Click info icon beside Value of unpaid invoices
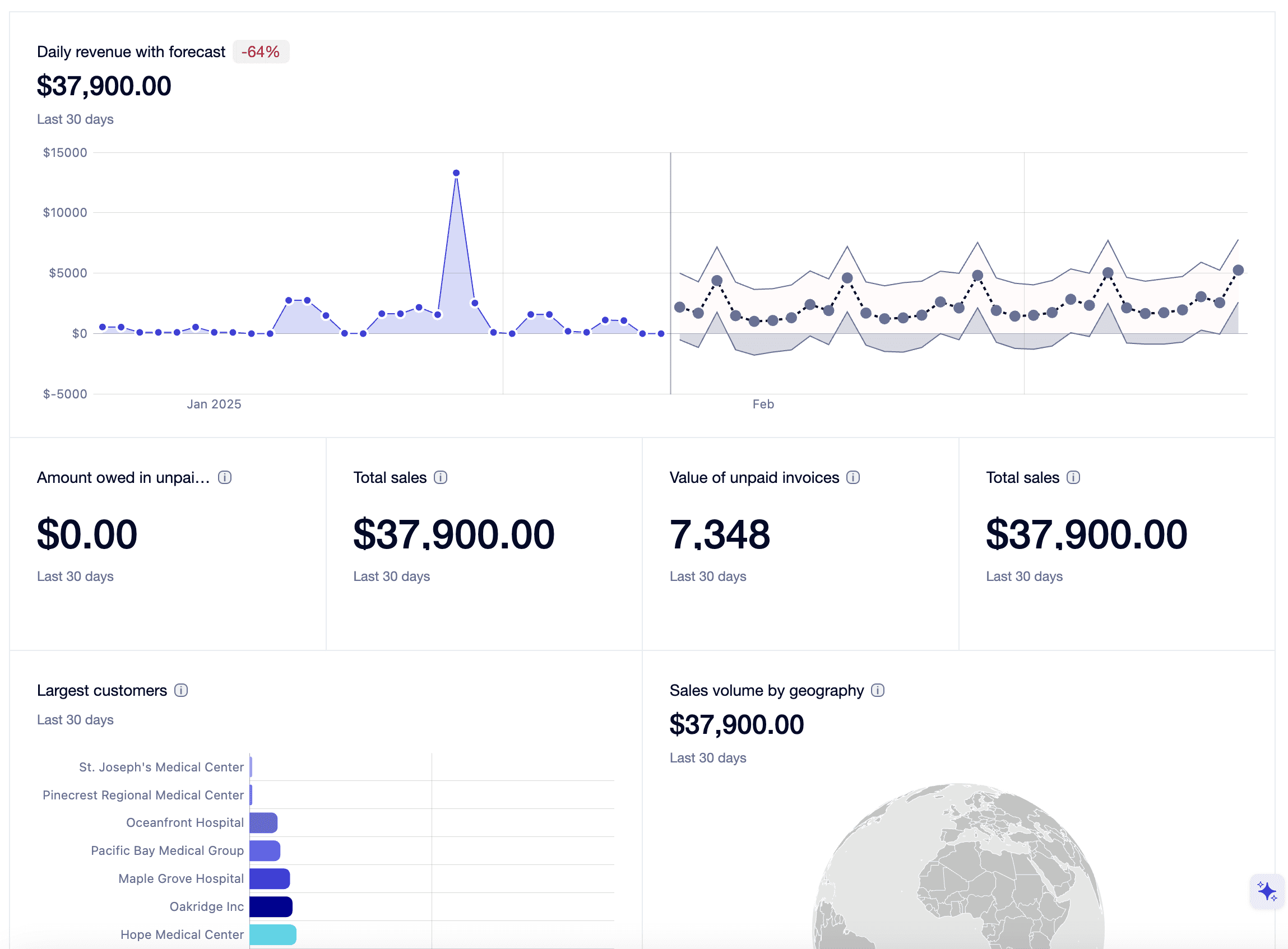1288x949 pixels. (x=853, y=477)
